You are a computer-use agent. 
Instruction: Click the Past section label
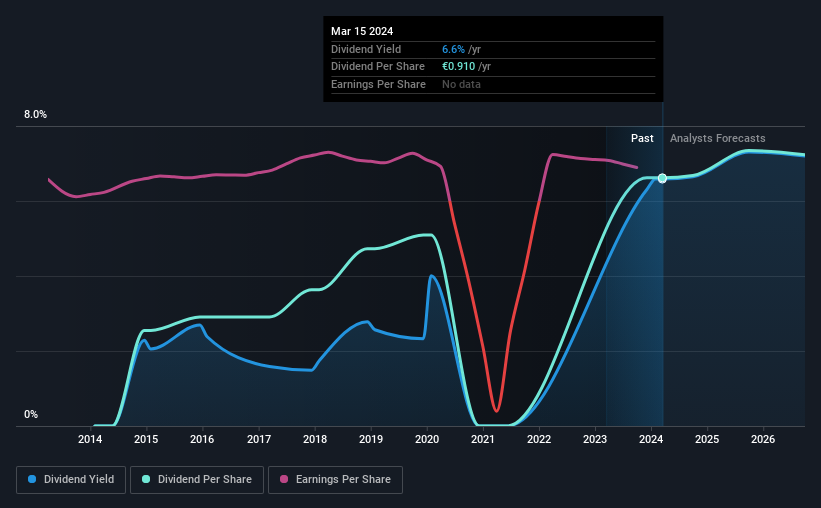pyautogui.click(x=642, y=138)
